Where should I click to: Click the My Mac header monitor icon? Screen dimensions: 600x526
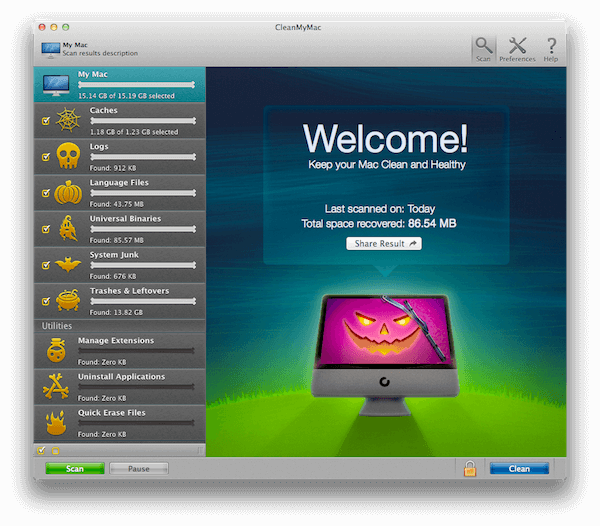pyautogui.click(x=51, y=50)
